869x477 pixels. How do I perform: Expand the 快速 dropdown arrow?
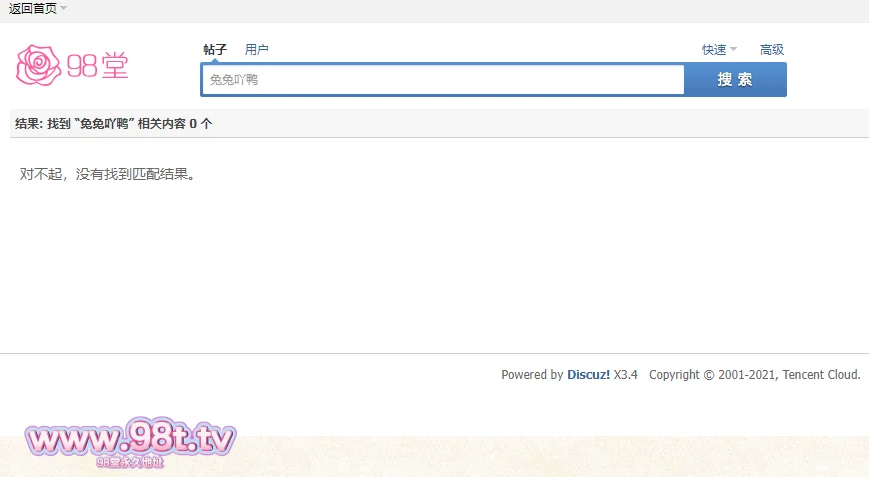(x=733, y=50)
